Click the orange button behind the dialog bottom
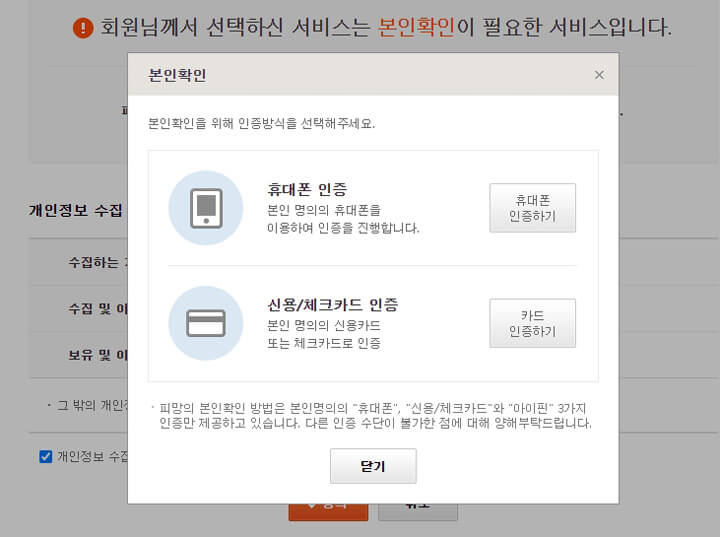Screen dimensions: 720x537 (328, 512)
